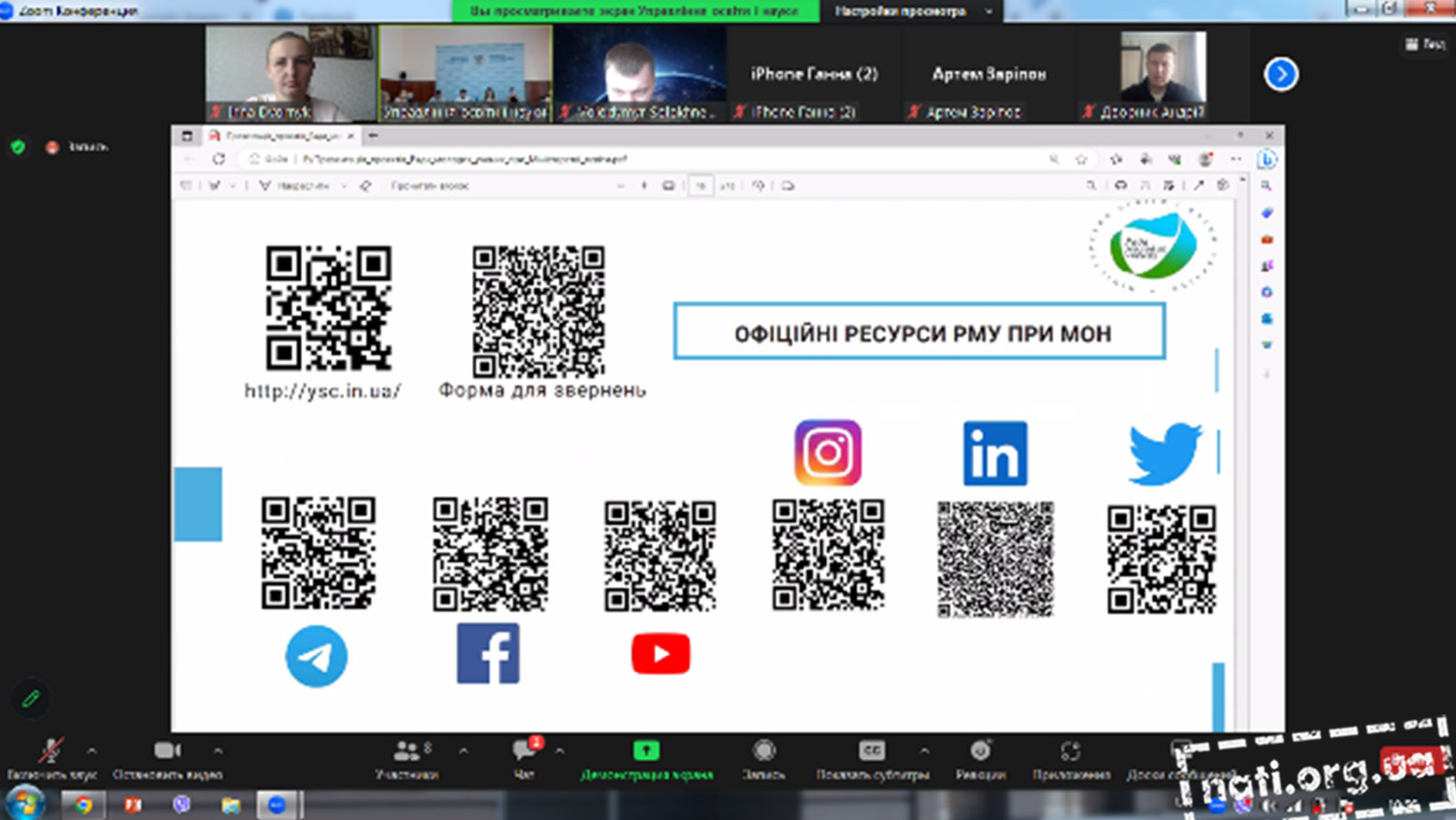Expand arrow next to Participants
This screenshot has width=1456, height=820.
point(463,751)
